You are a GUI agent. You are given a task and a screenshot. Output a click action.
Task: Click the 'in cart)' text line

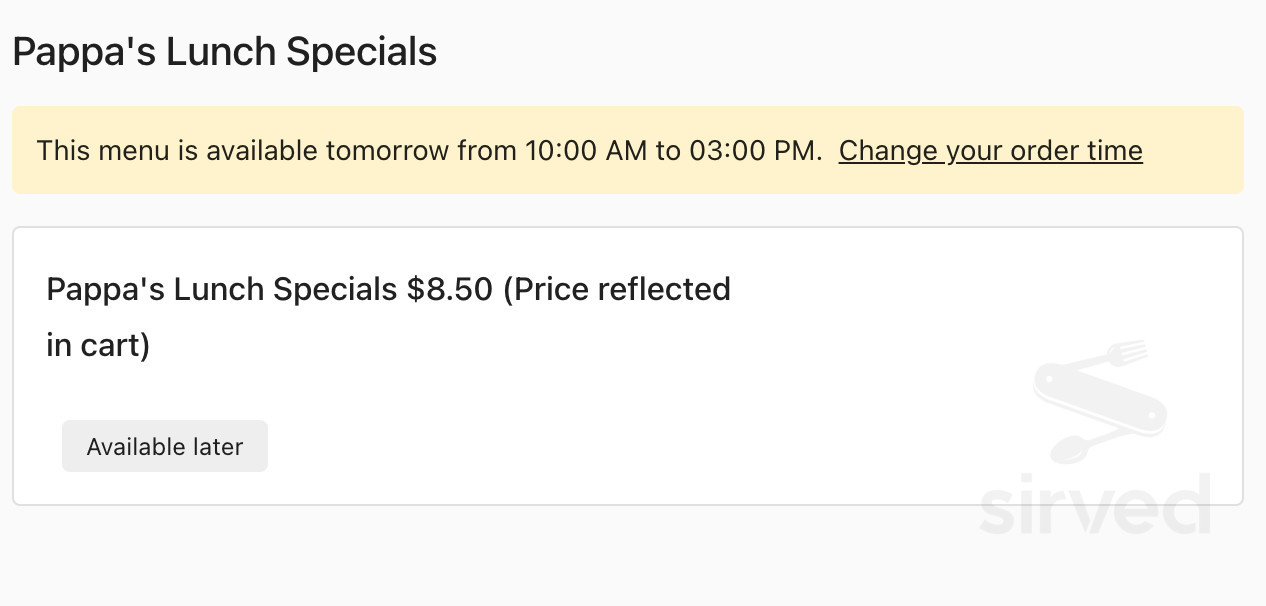(x=98, y=346)
